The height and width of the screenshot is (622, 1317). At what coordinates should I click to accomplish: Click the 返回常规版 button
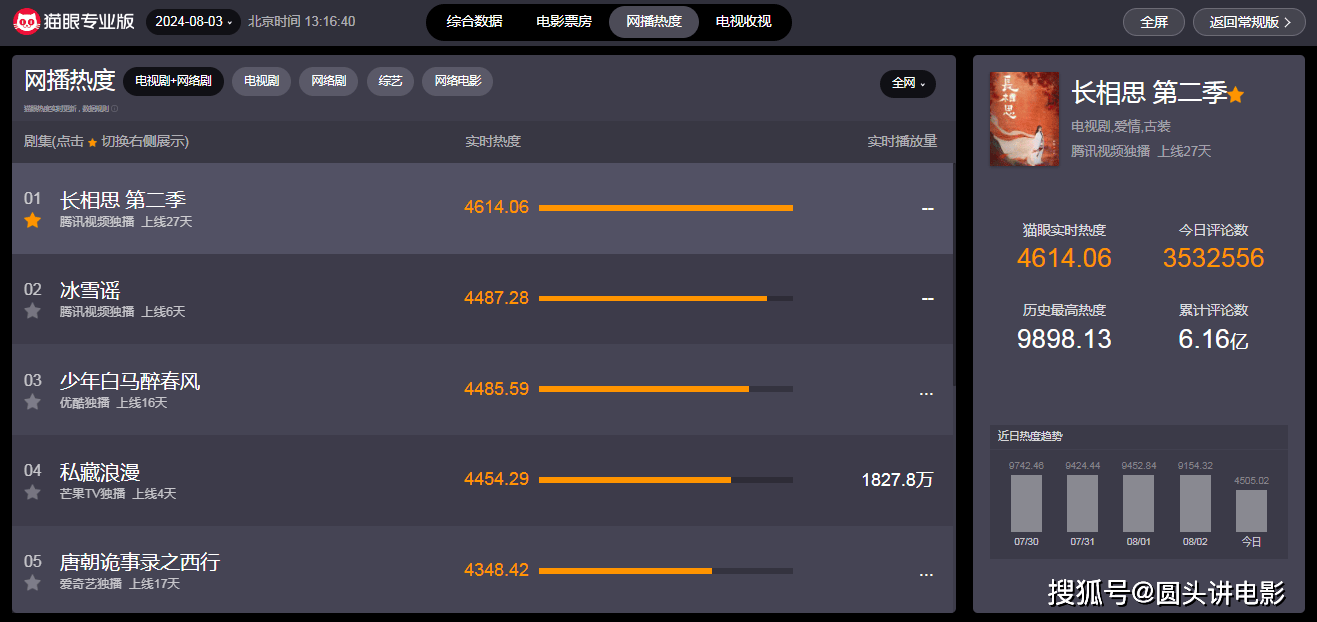[x=1249, y=22]
